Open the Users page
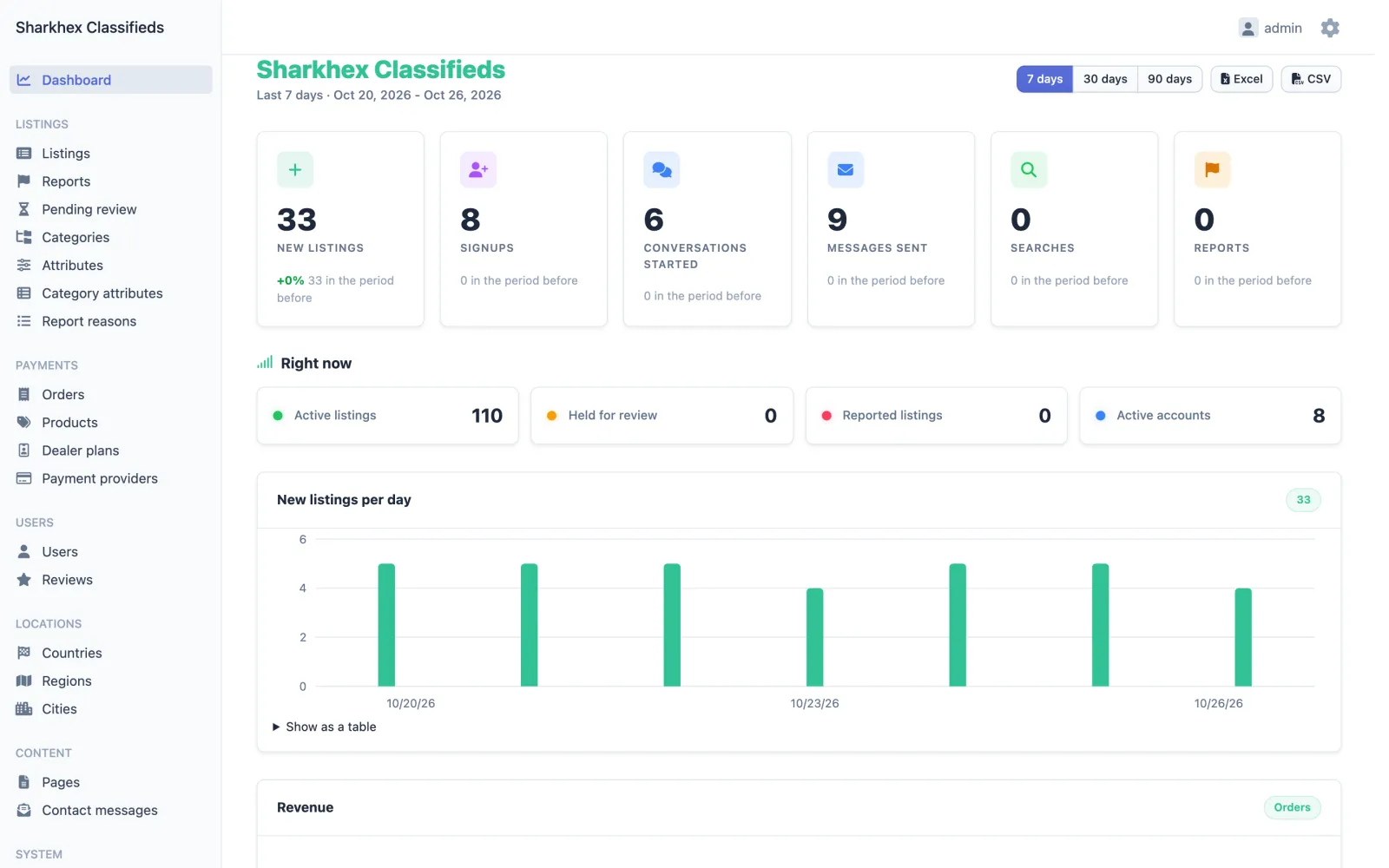The height and width of the screenshot is (868, 1389). pos(60,552)
